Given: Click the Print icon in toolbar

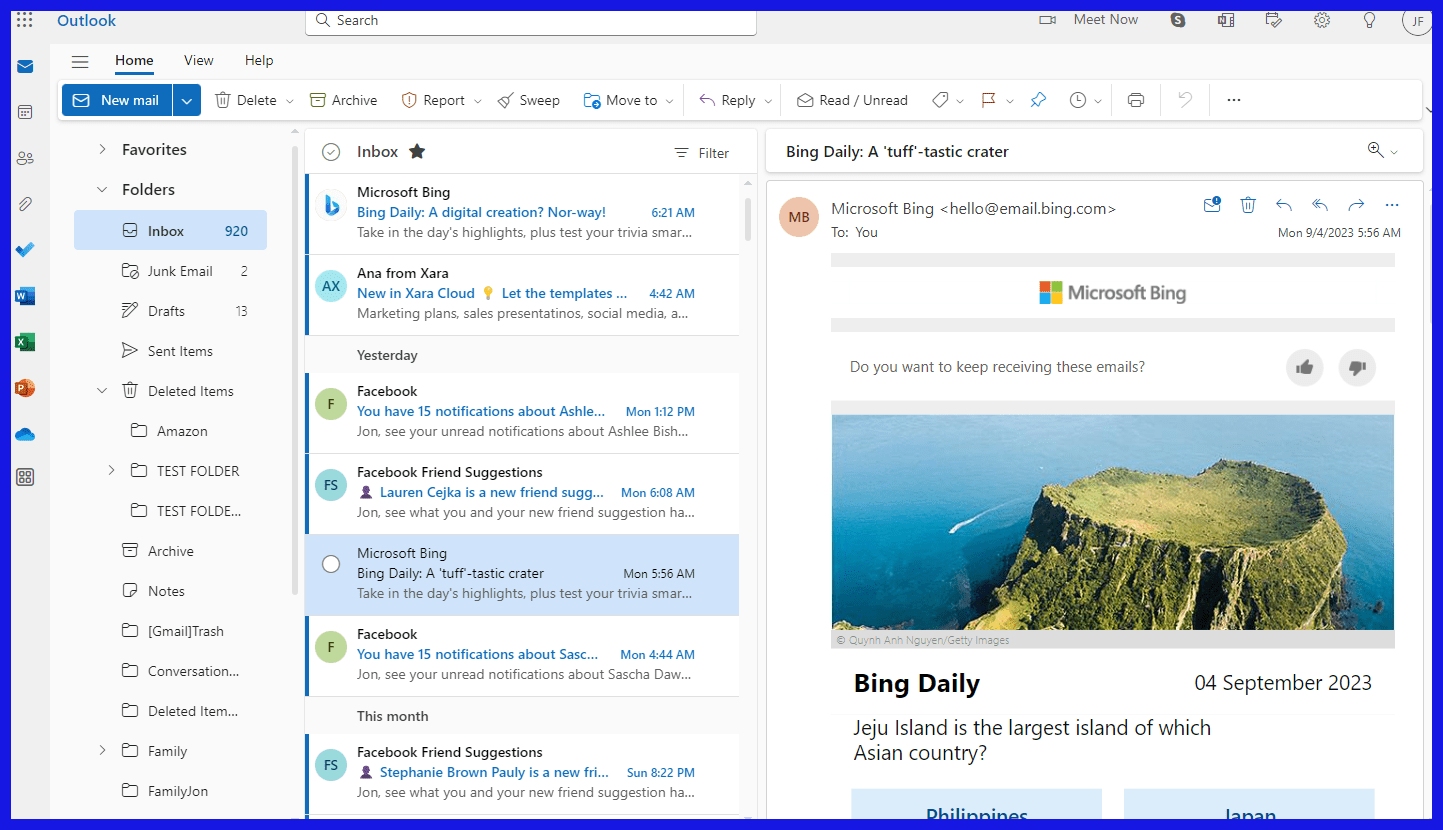Looking at the screenshot, I should coord(1136,100).
